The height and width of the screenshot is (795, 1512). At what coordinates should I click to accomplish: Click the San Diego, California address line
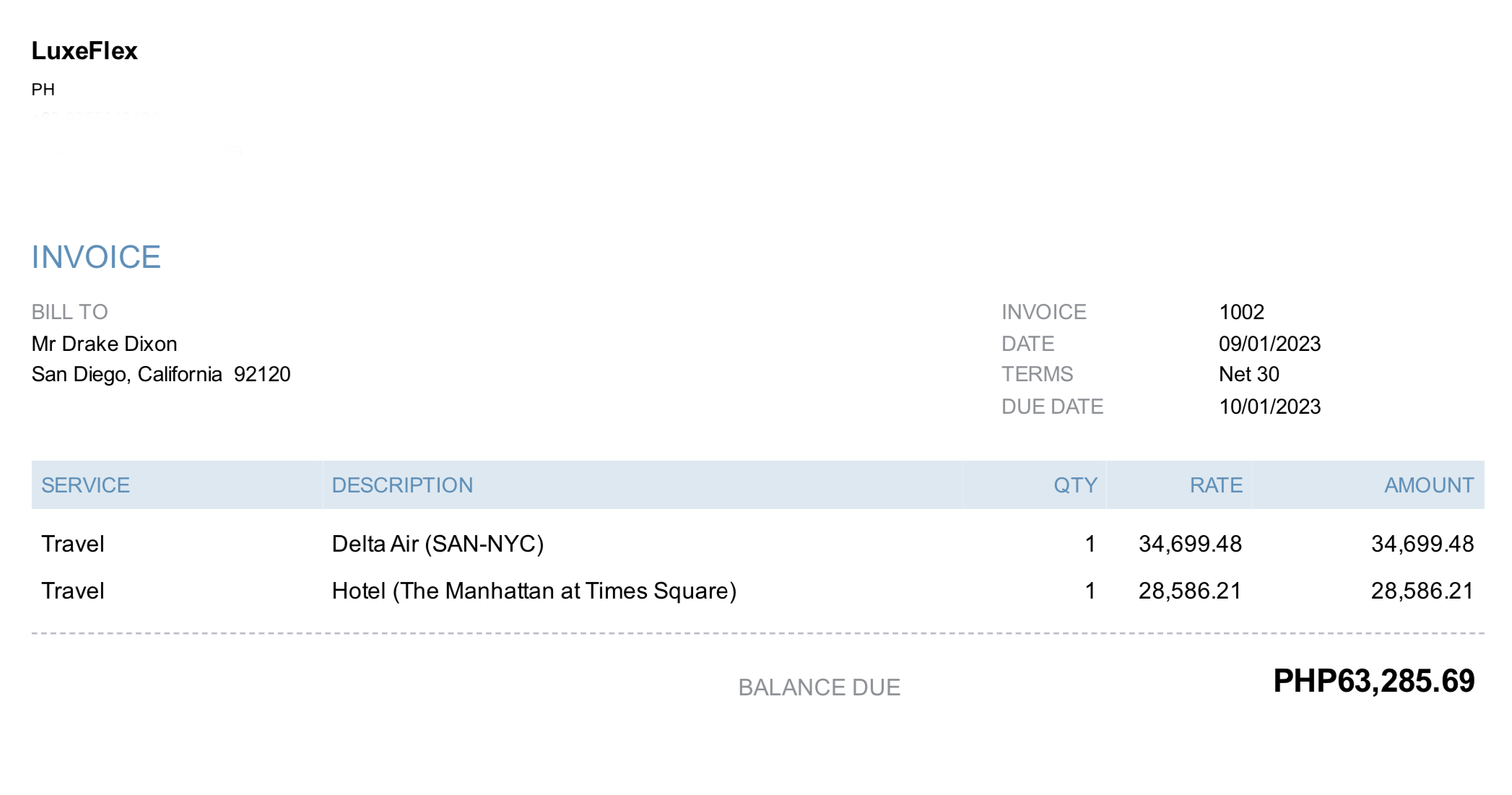(160, 375)
